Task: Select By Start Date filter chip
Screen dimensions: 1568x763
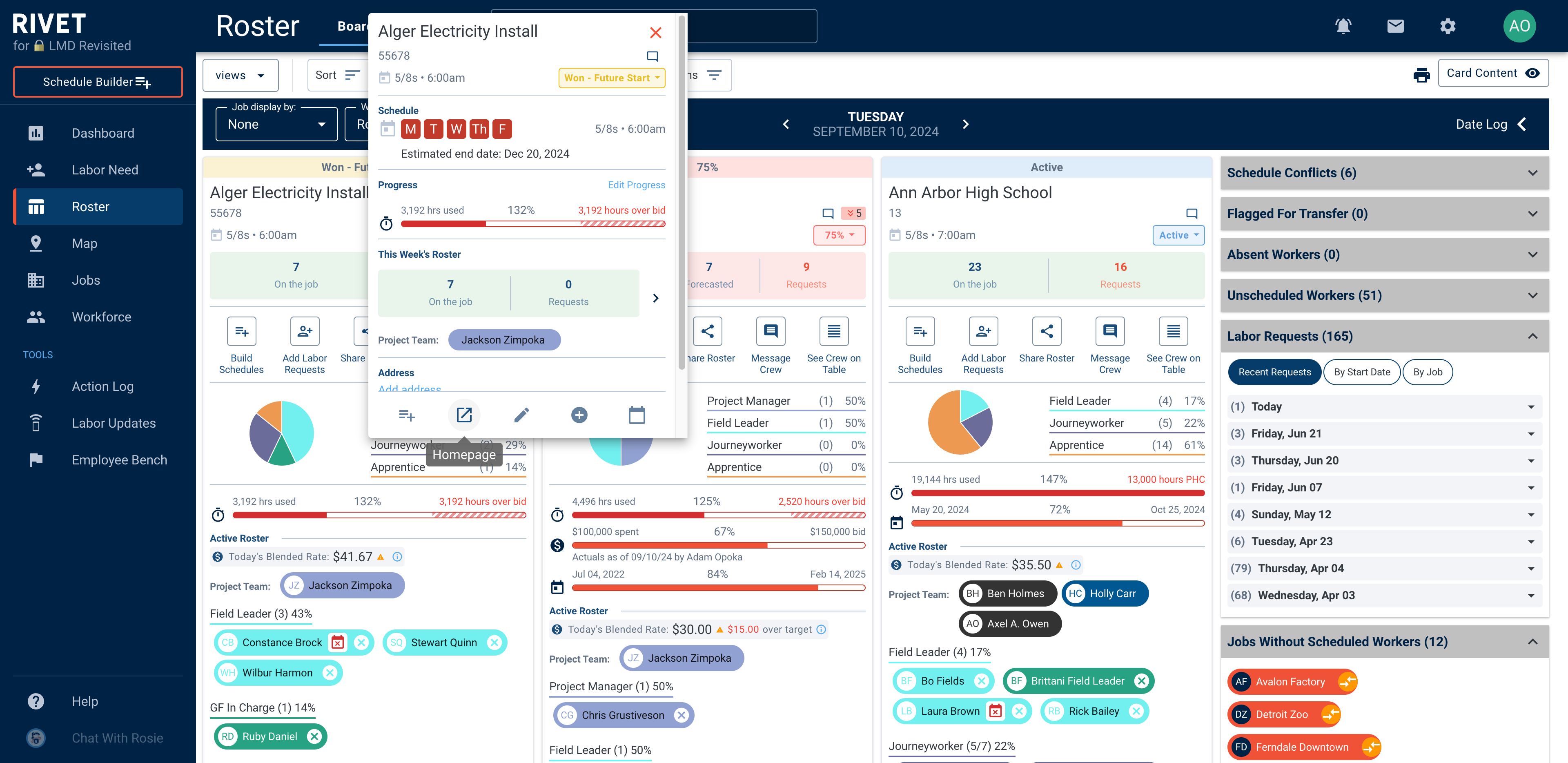Action: pyautogui.click(x=1362, y=372)
